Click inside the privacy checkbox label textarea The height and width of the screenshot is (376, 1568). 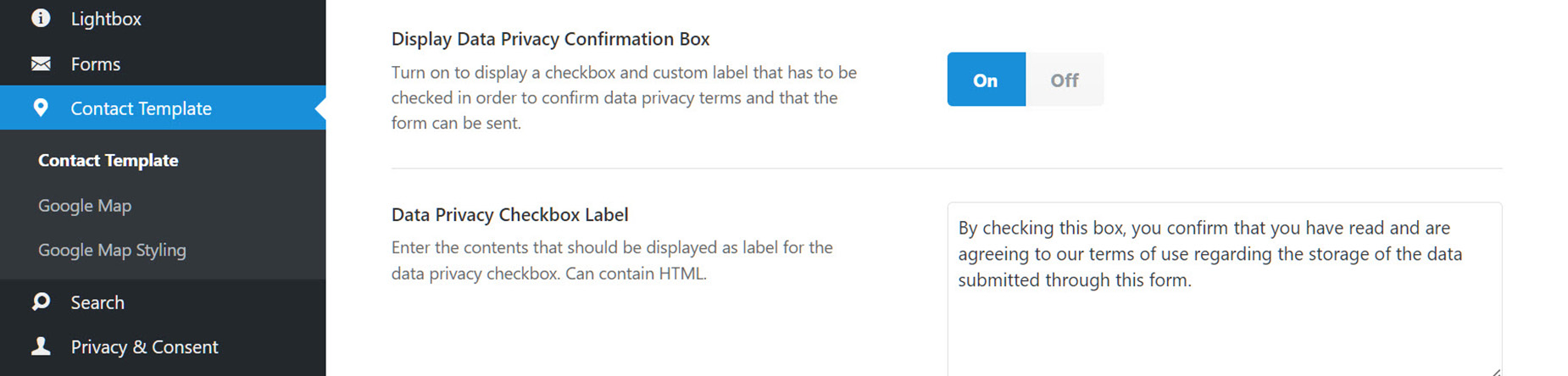pyautogui.click(x=1225, y=290)
